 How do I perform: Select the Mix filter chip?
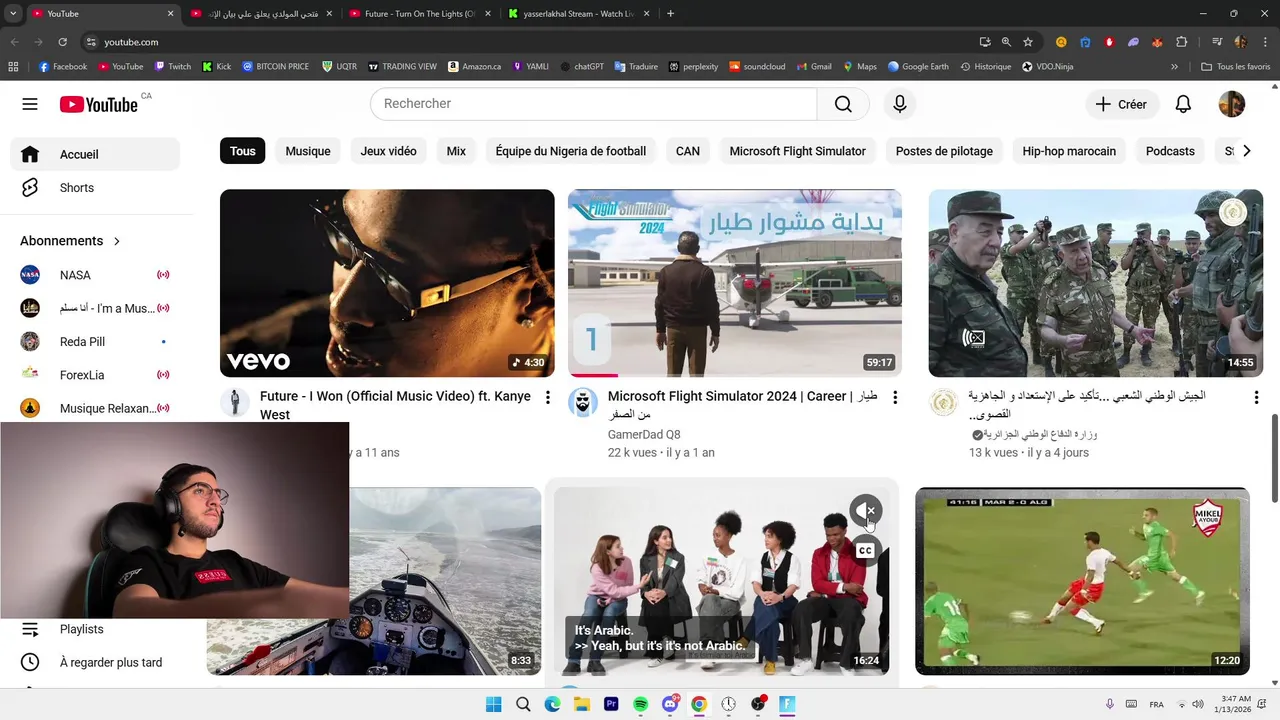click(456, 151)
